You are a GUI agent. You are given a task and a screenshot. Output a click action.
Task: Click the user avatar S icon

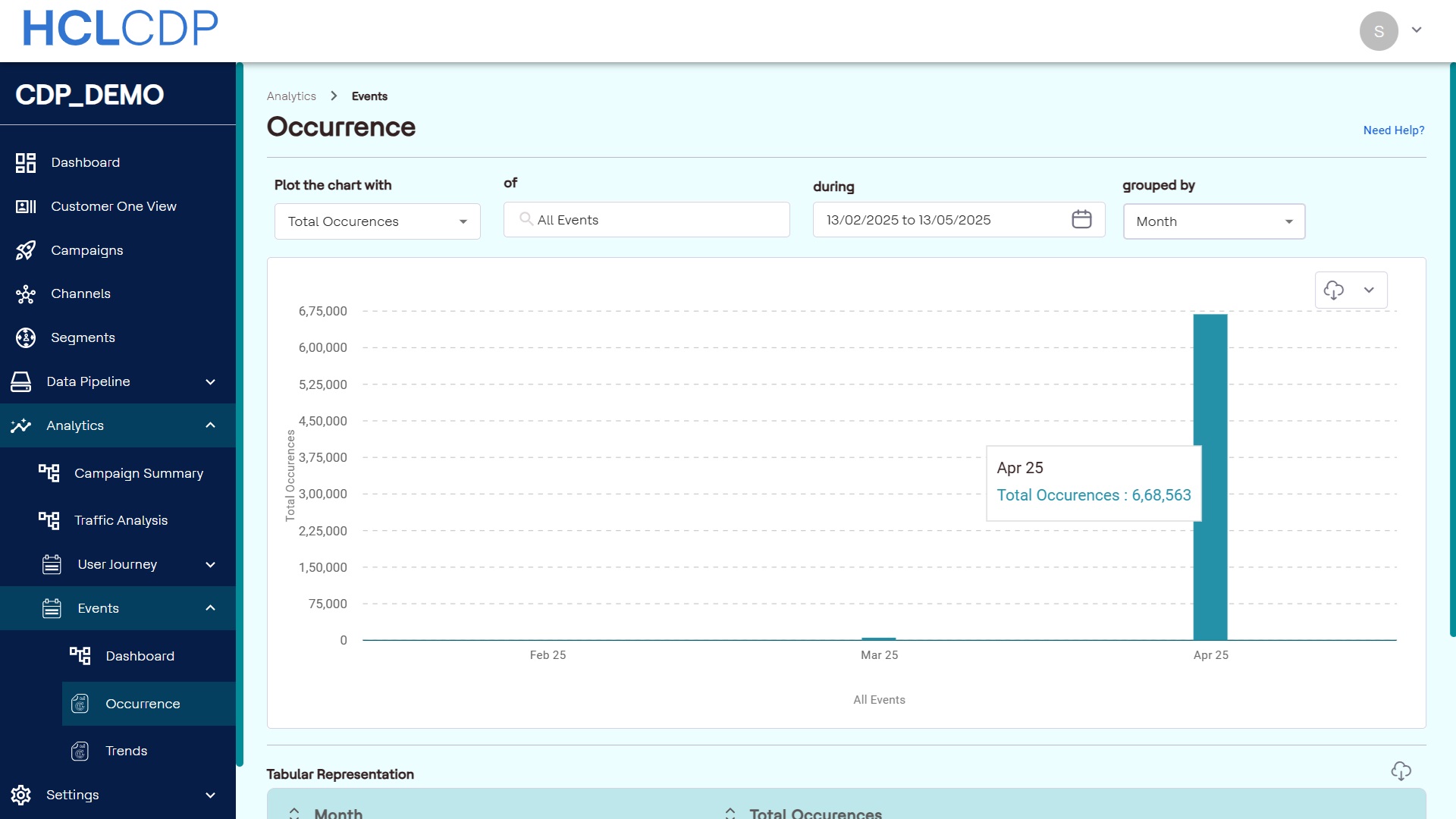point(1378,31)
